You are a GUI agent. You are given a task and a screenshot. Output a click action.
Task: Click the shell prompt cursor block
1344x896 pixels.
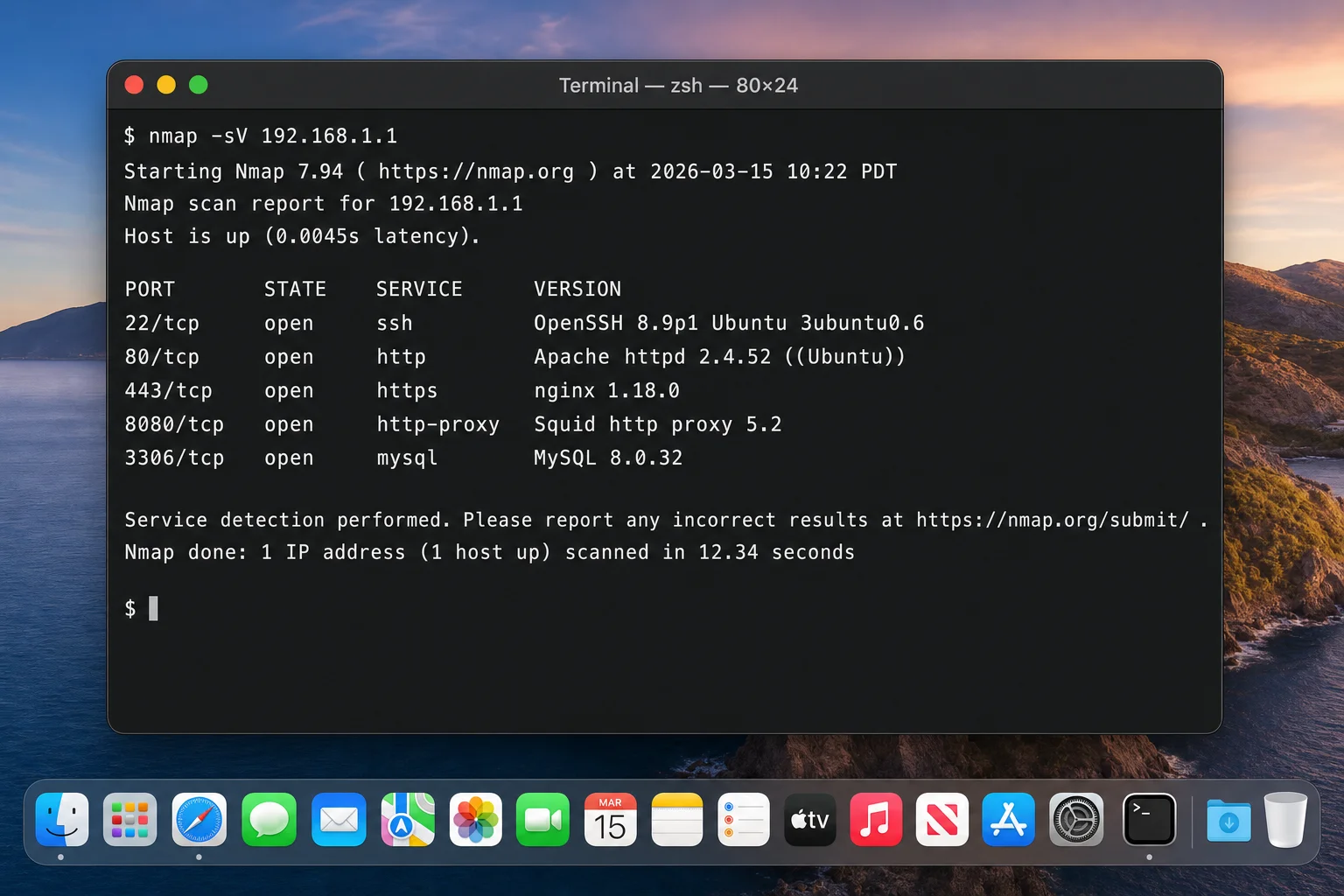[x=153, y=608]
